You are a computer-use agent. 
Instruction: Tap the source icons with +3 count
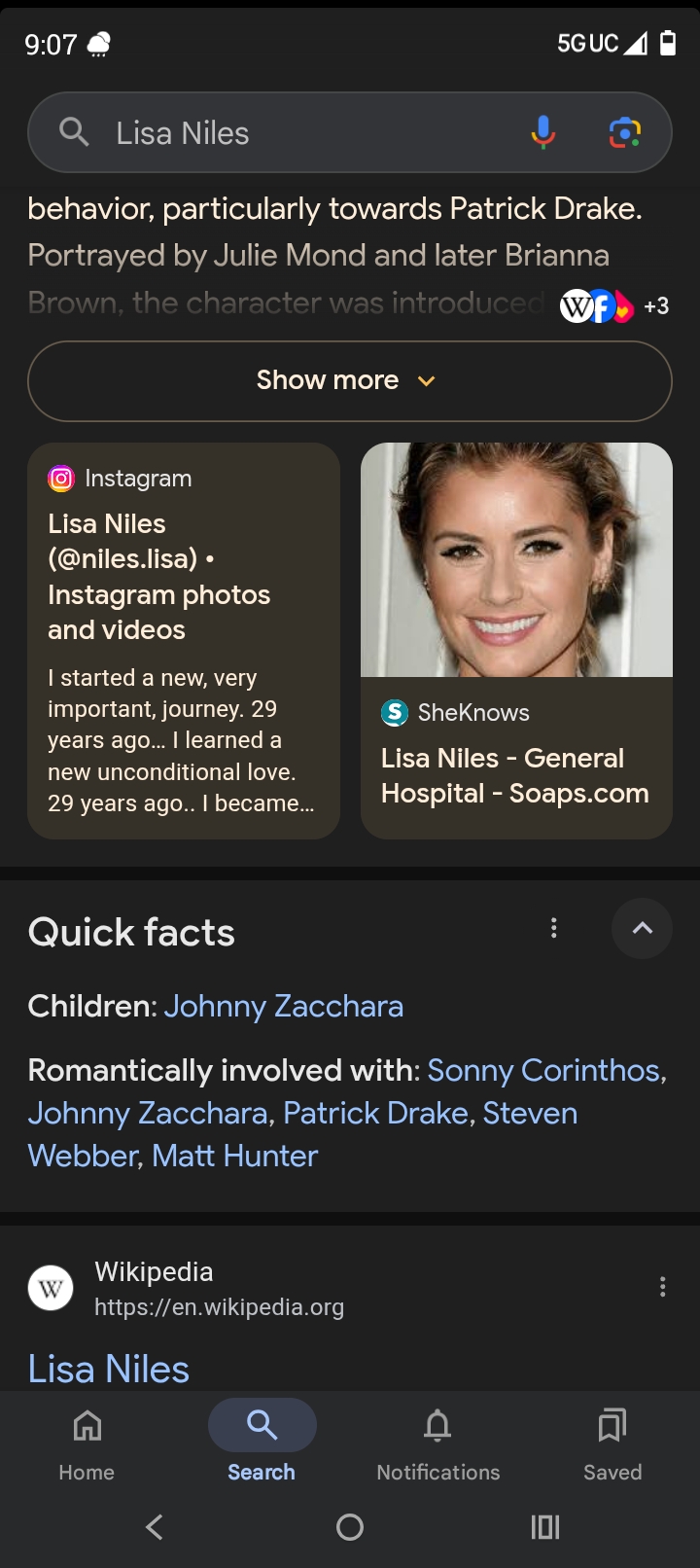[614, 306]
